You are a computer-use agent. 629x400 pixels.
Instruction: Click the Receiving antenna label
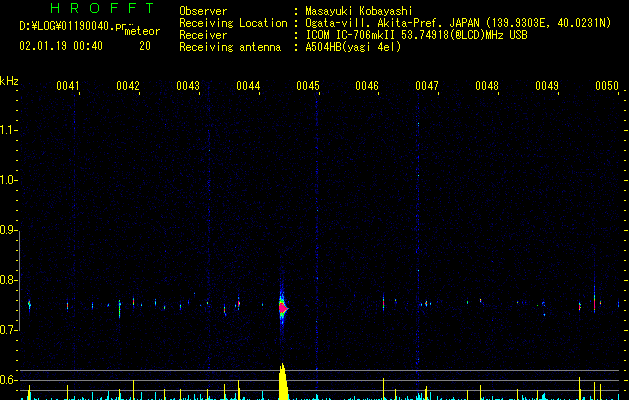pyautogui.click(x=230, y=47)
